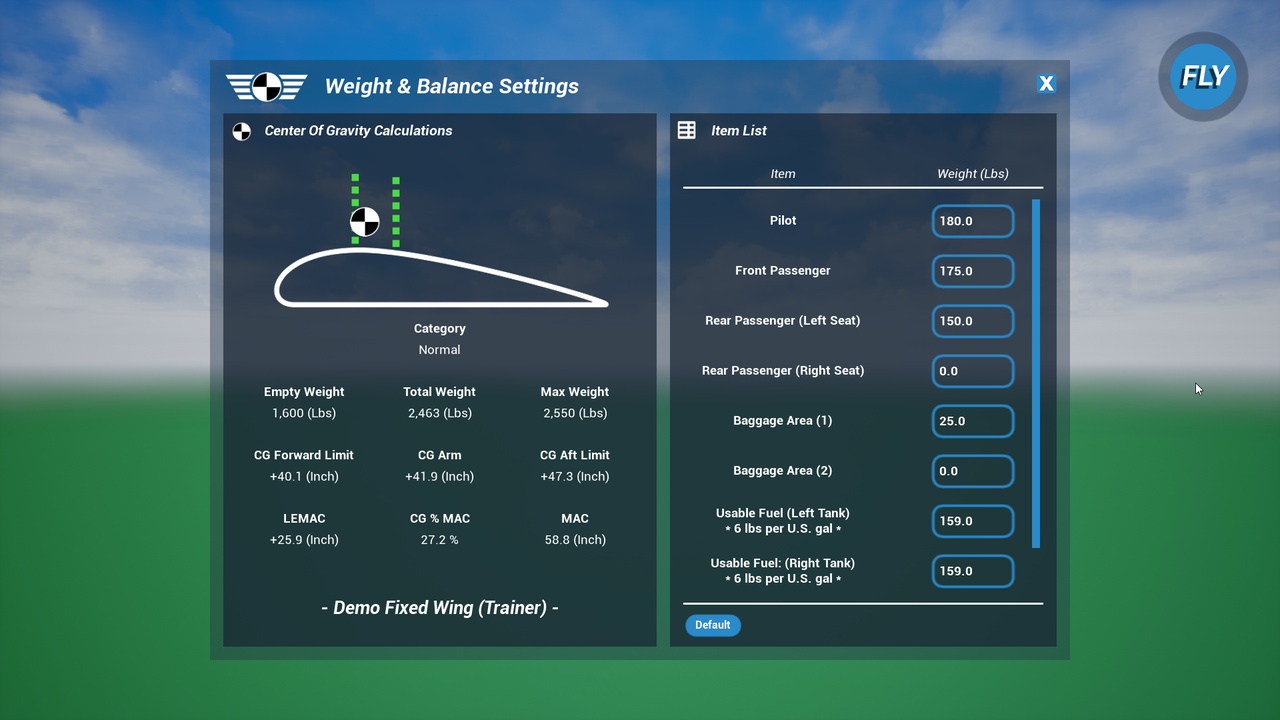Edit the Baggage Area (1) weight field

pos(973,421)
